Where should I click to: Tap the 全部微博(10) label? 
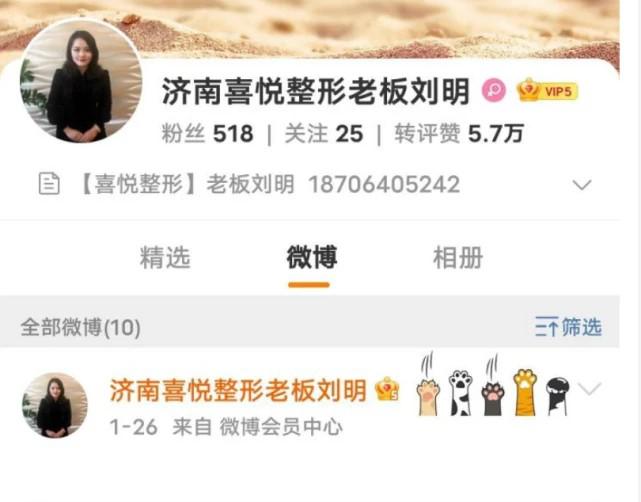pyautogui.click(x=81, y=327)
